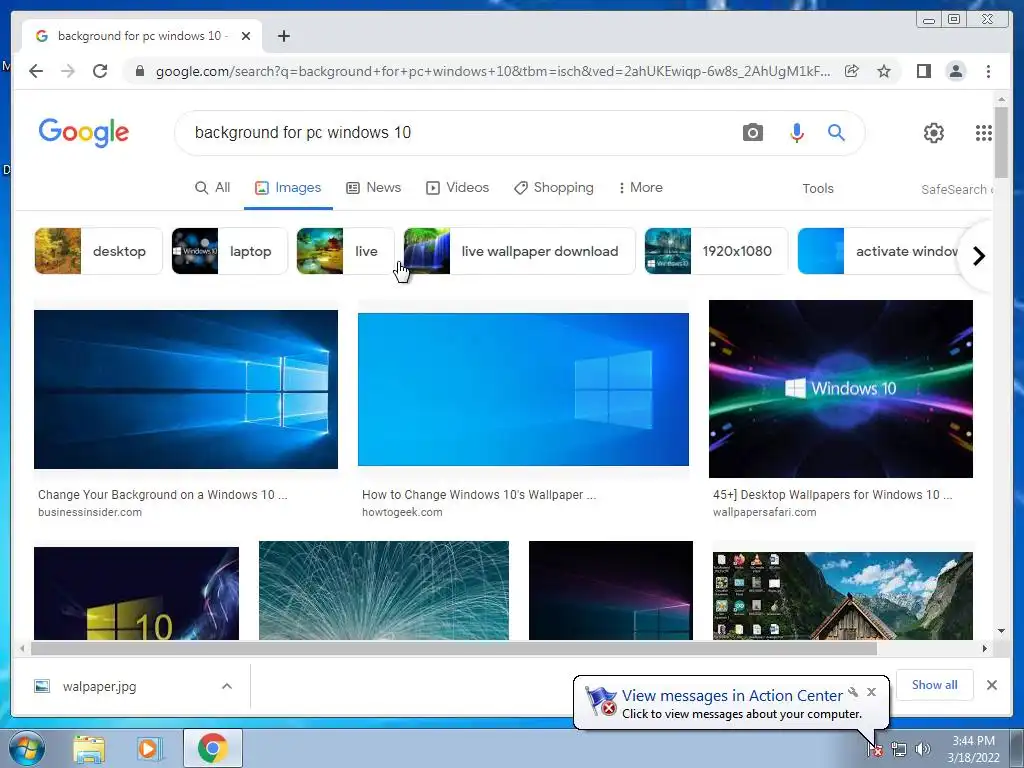Viewport: 1024px width, 768px height.
Task: Select the Images tab
Action: [x=288, y=188]
